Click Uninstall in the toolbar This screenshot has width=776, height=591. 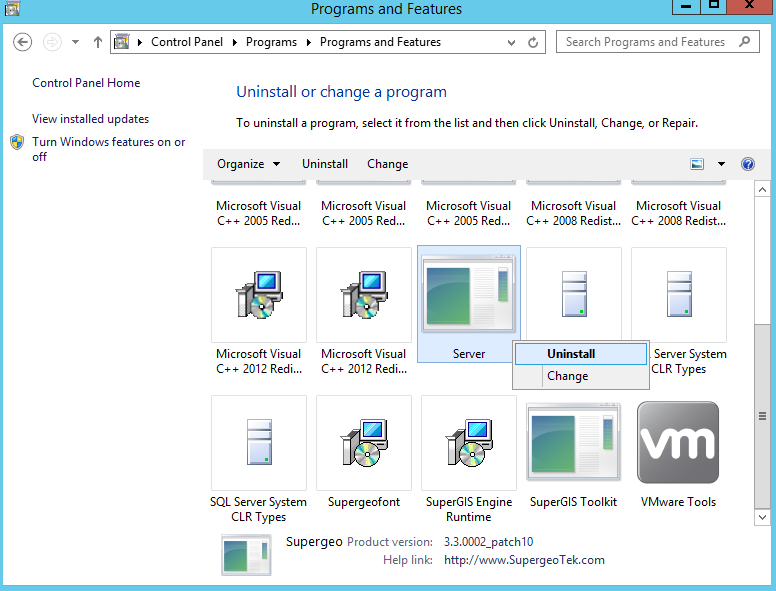(x=325, y=164)
